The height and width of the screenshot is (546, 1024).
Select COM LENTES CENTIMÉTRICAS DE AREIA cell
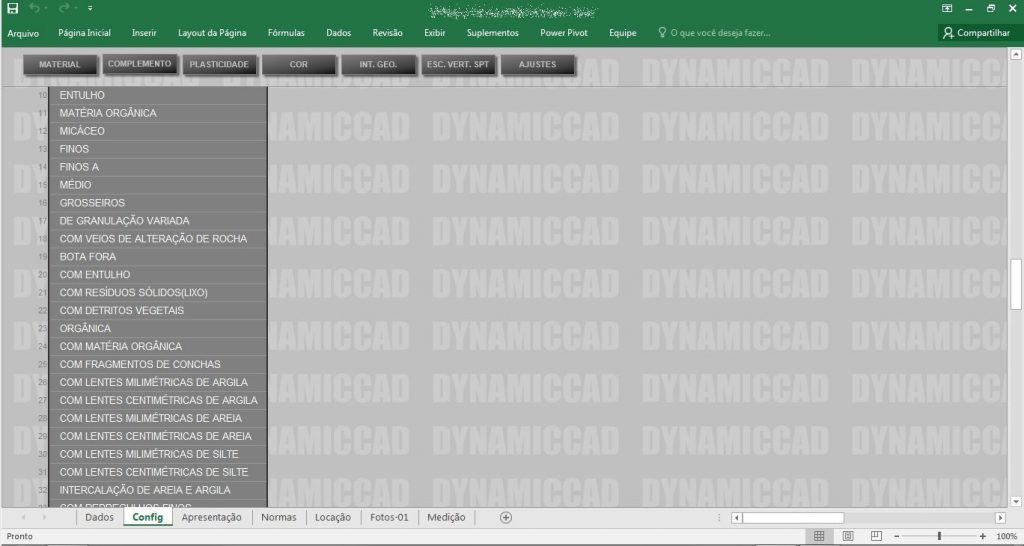pyautogui.click(x=158, y=436)
